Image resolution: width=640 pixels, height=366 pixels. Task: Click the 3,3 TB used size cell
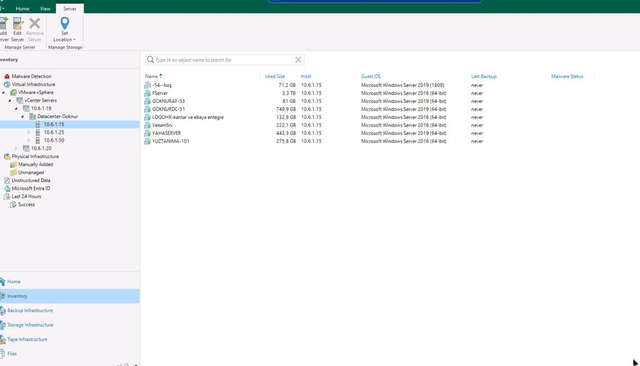[289, 93]
